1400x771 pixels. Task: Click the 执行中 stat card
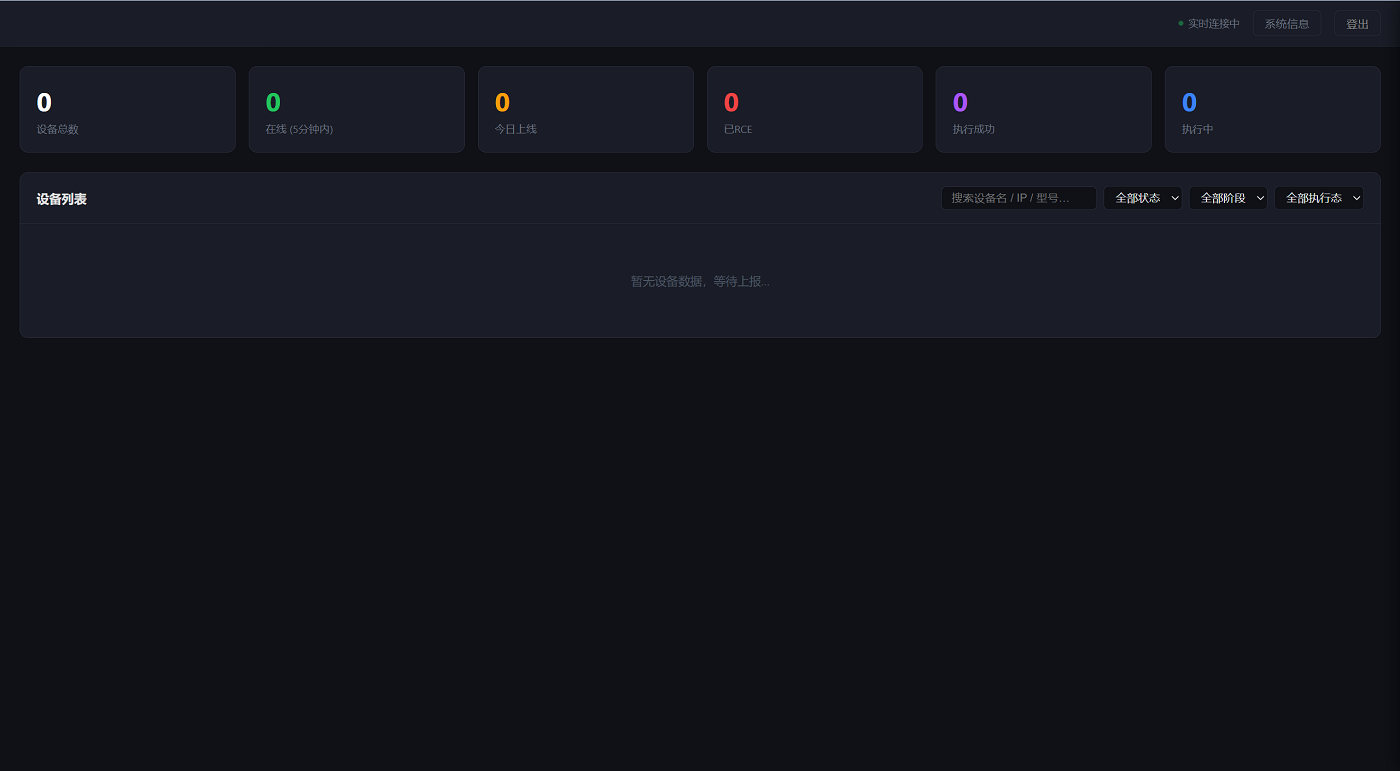coord(1273,109)
